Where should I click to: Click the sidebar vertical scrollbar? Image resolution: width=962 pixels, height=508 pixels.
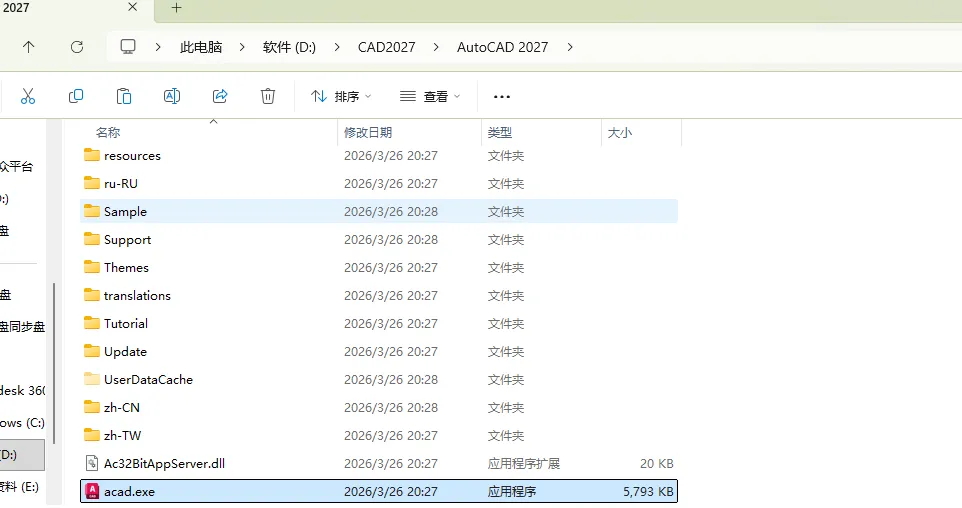pyautogui.click(x=55, y=363)
